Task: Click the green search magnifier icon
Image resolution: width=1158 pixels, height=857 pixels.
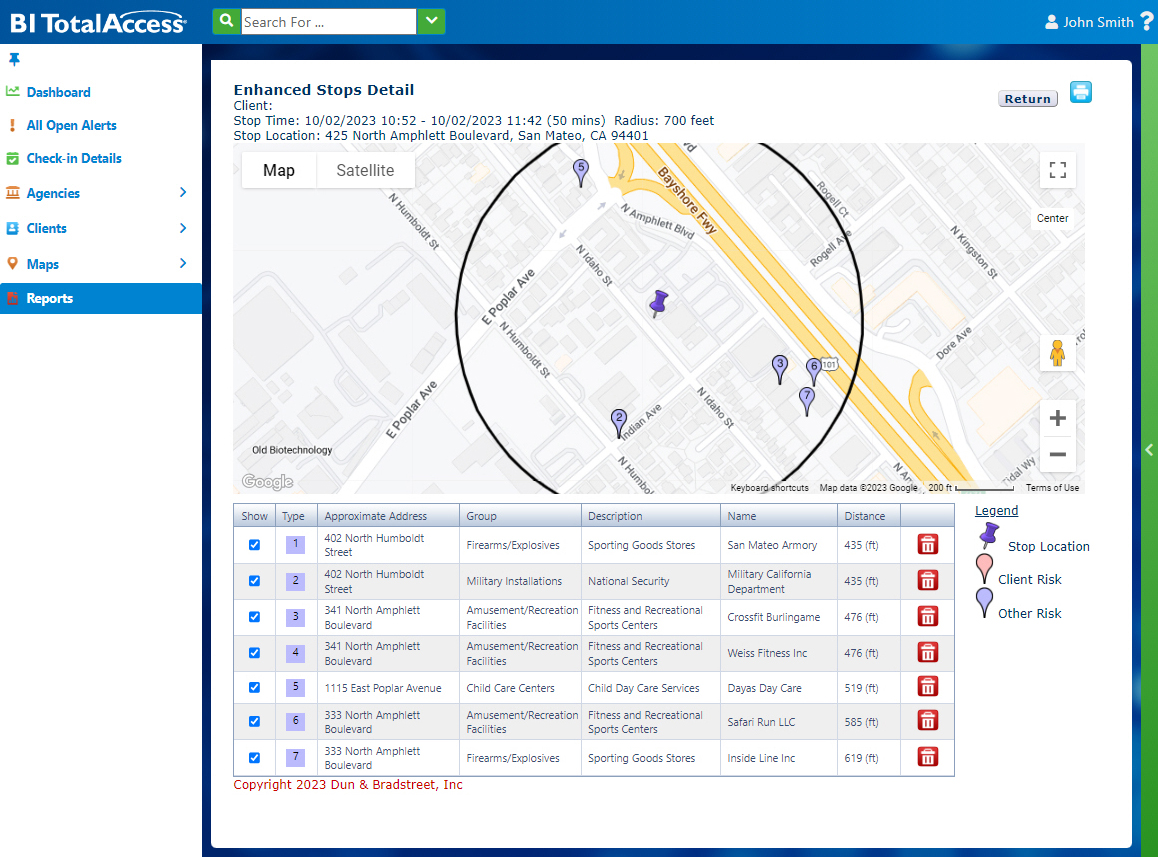Action: [x=227, y=21]
